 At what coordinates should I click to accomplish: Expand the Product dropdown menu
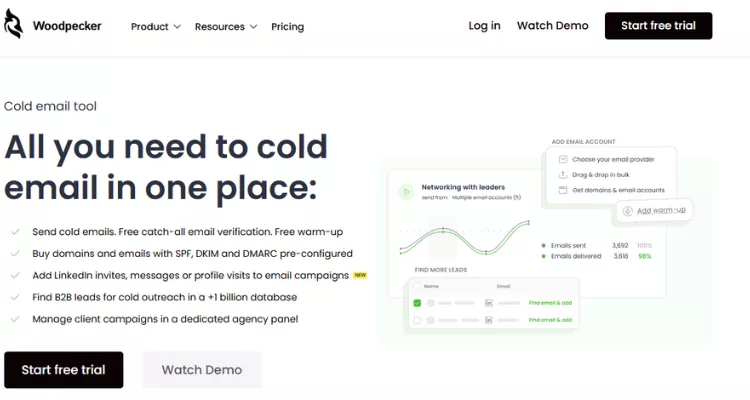(x=155, y=27)
